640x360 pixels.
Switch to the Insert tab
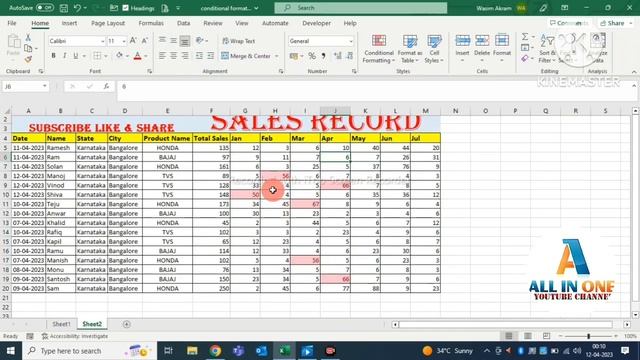click(69, 23)
